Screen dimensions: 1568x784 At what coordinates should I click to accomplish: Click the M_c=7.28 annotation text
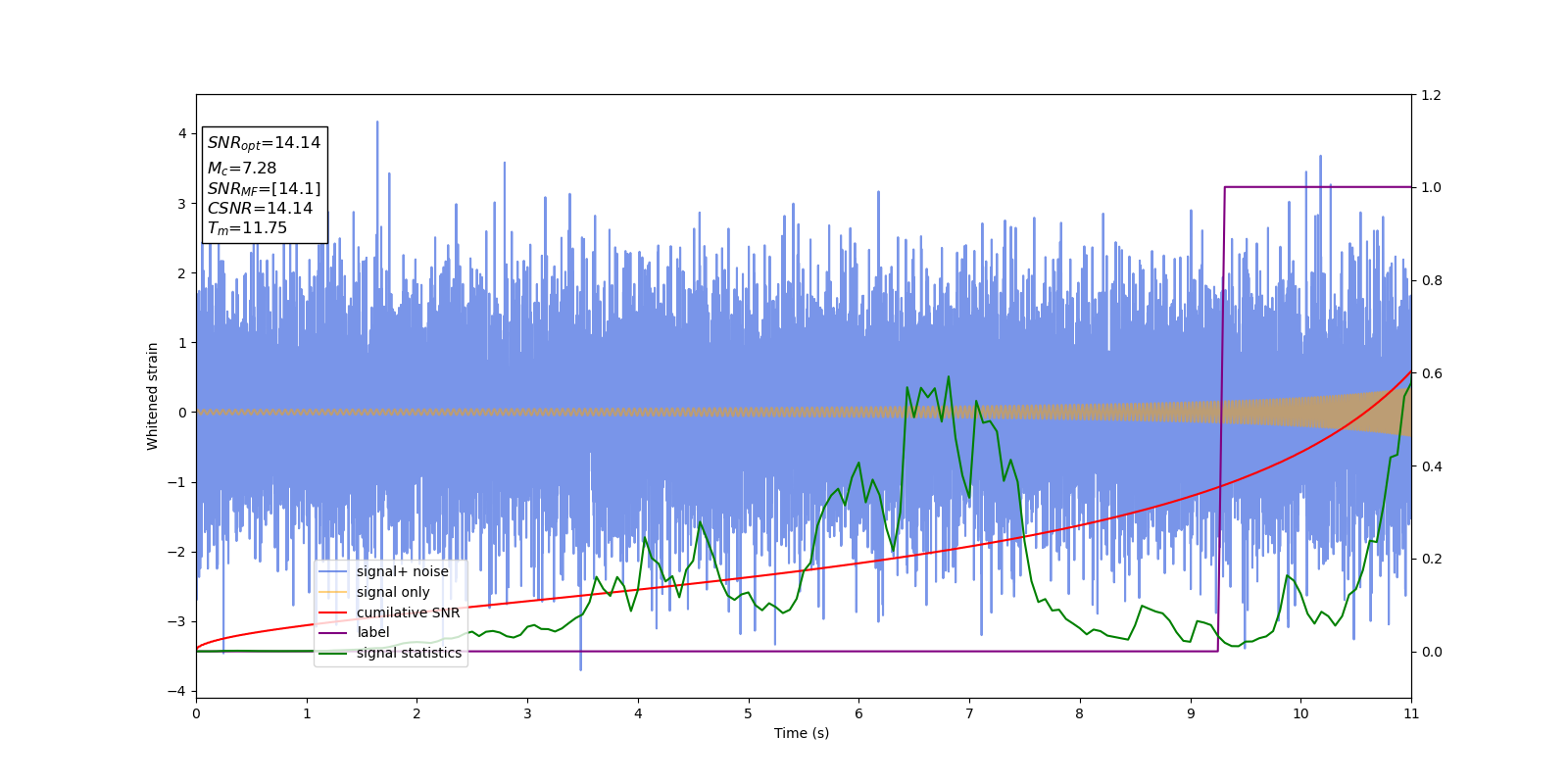[242, 169]
